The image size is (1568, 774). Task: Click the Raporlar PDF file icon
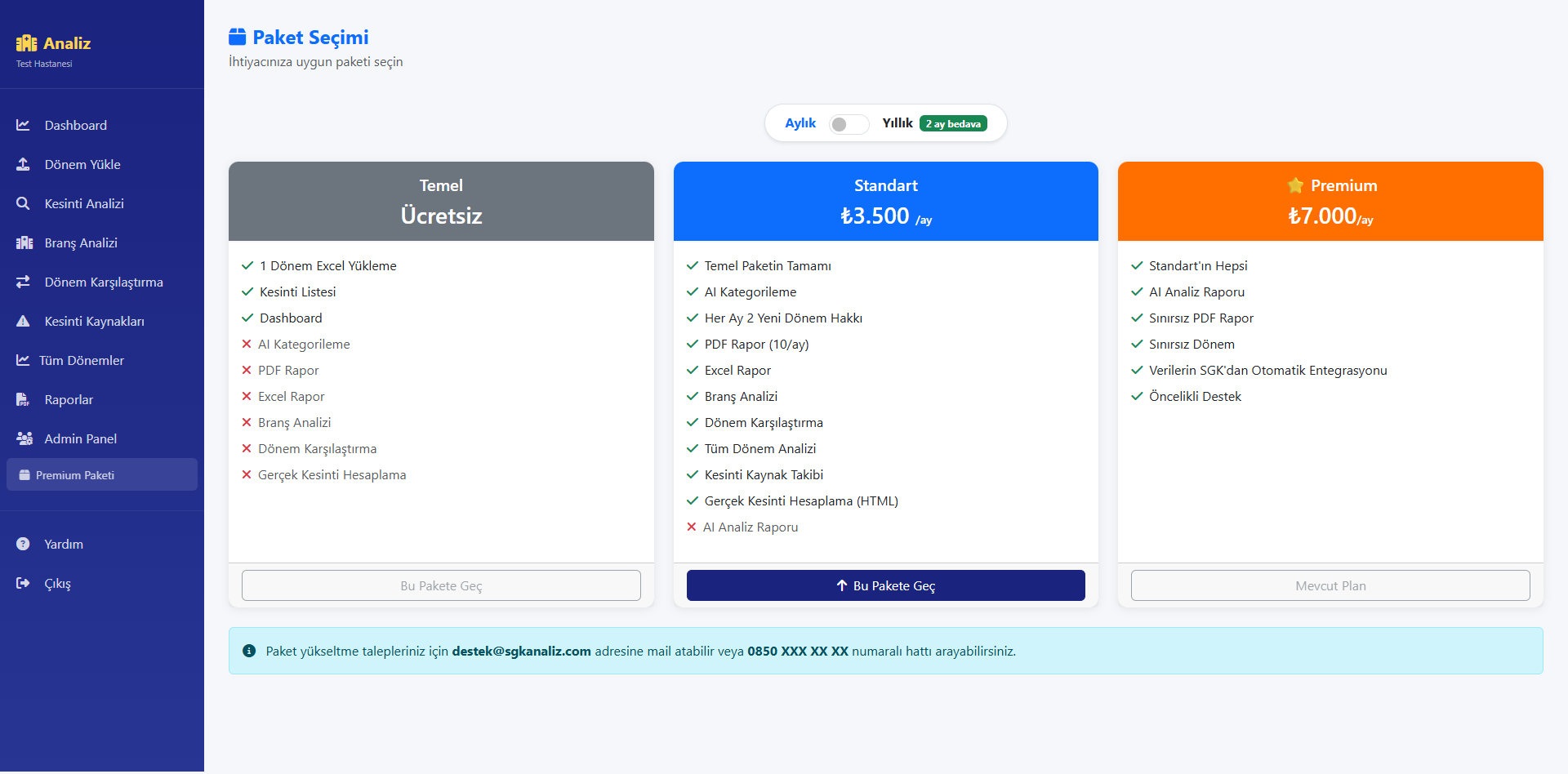coord(23,399)
